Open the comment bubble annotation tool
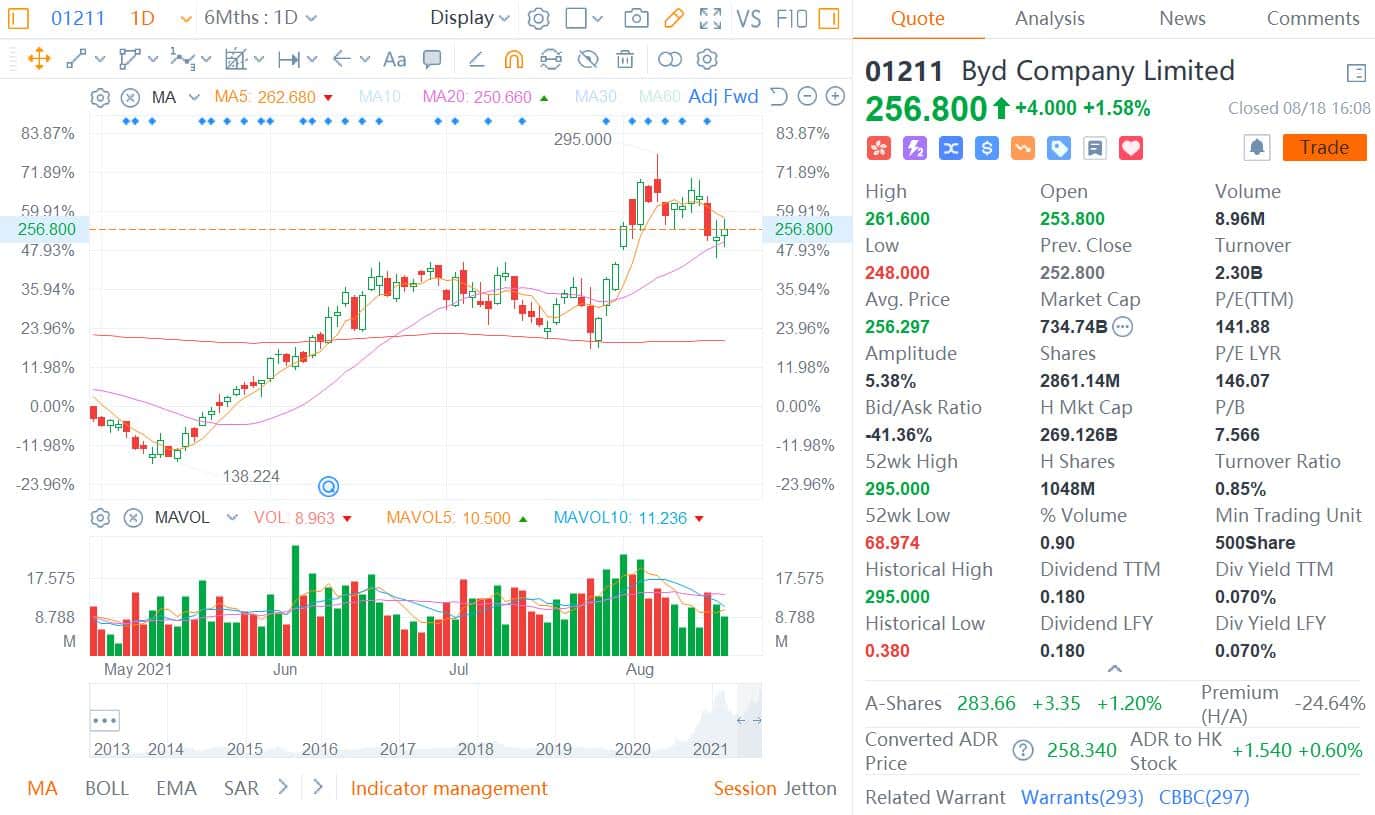 tap(432, 60)
